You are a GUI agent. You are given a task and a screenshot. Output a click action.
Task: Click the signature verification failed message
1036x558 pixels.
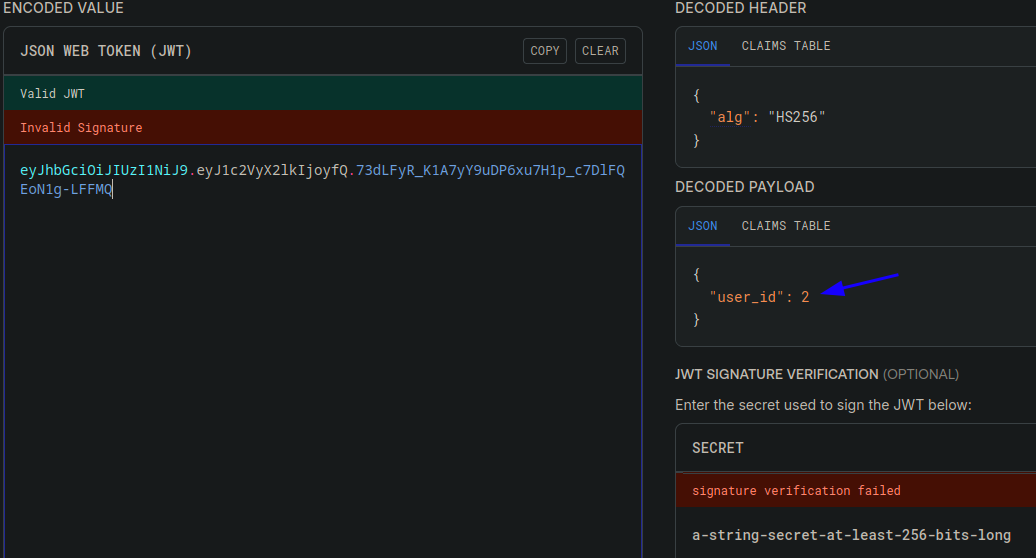(x=796, y=491)
